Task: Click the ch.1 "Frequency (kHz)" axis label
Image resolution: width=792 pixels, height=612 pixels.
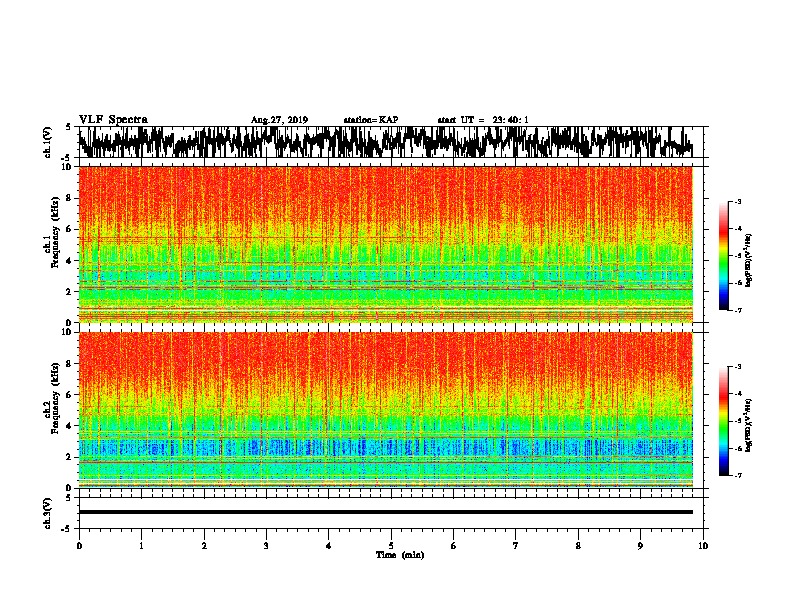Action: point(55,233)
